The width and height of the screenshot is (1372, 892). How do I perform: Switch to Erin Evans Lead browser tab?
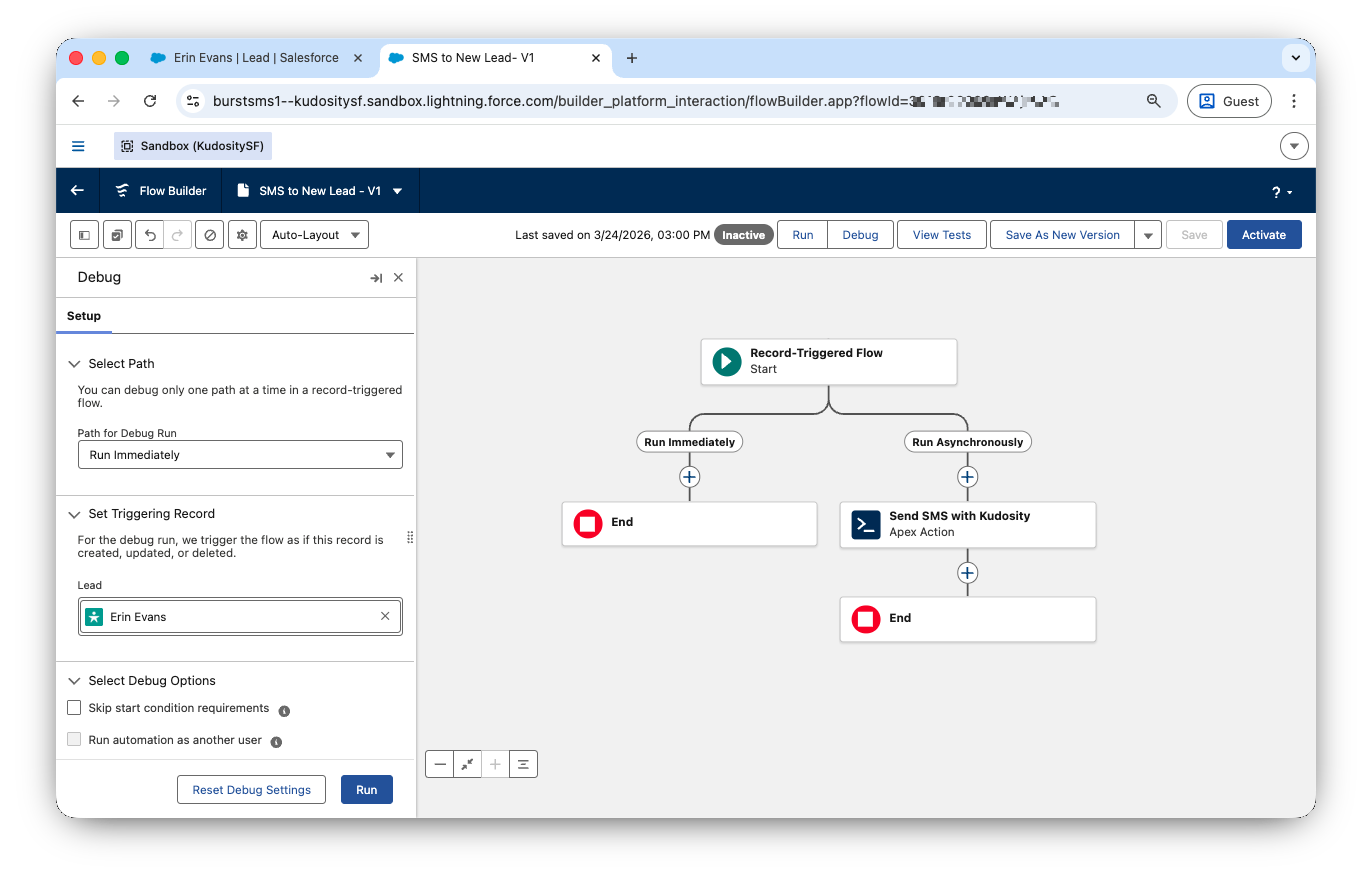(256, 58)
